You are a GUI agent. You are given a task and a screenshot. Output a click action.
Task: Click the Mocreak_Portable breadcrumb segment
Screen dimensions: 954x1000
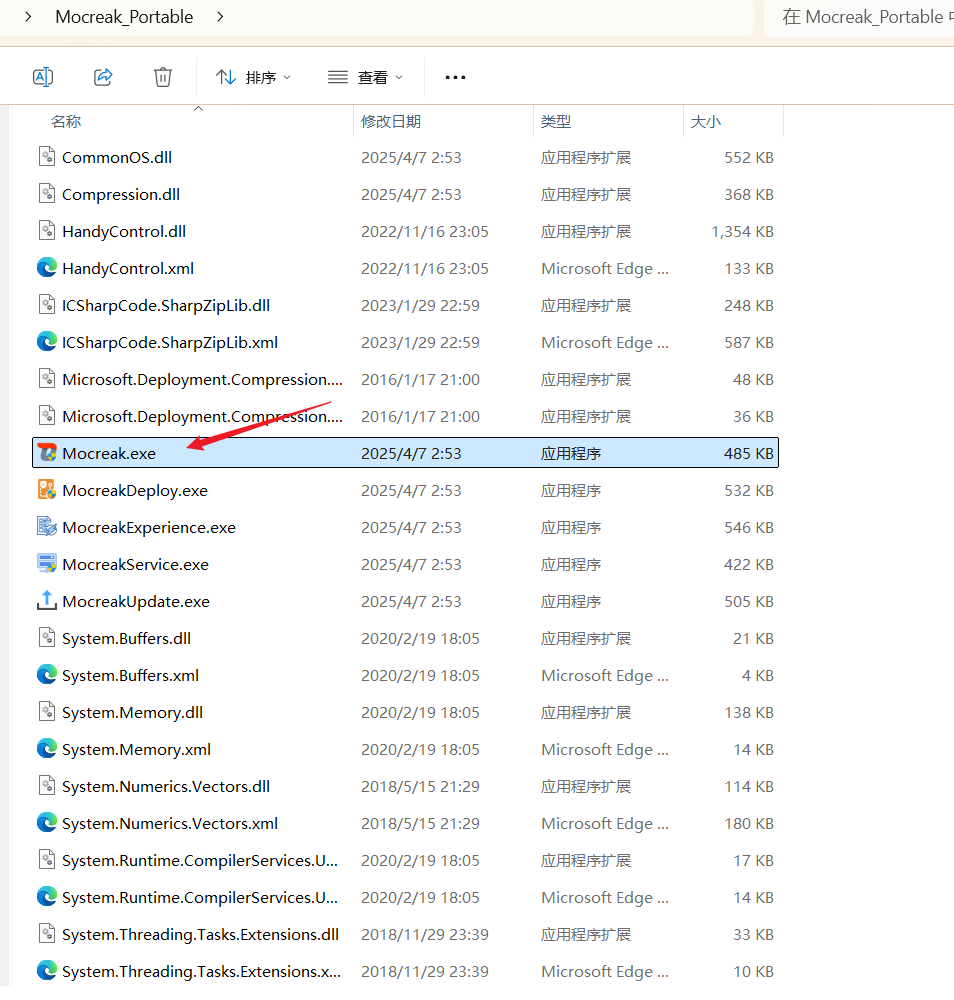click(124, 17)
